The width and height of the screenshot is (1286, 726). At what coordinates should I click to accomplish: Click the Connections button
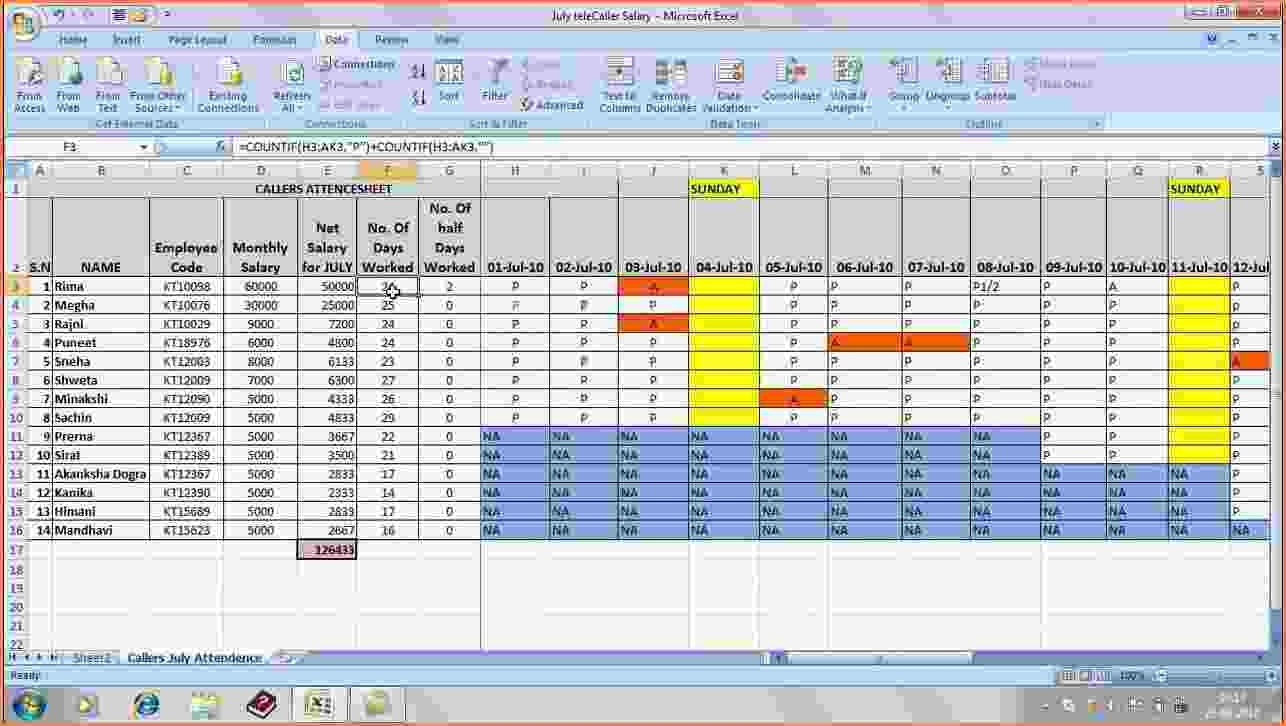click(x=356, y=64)
